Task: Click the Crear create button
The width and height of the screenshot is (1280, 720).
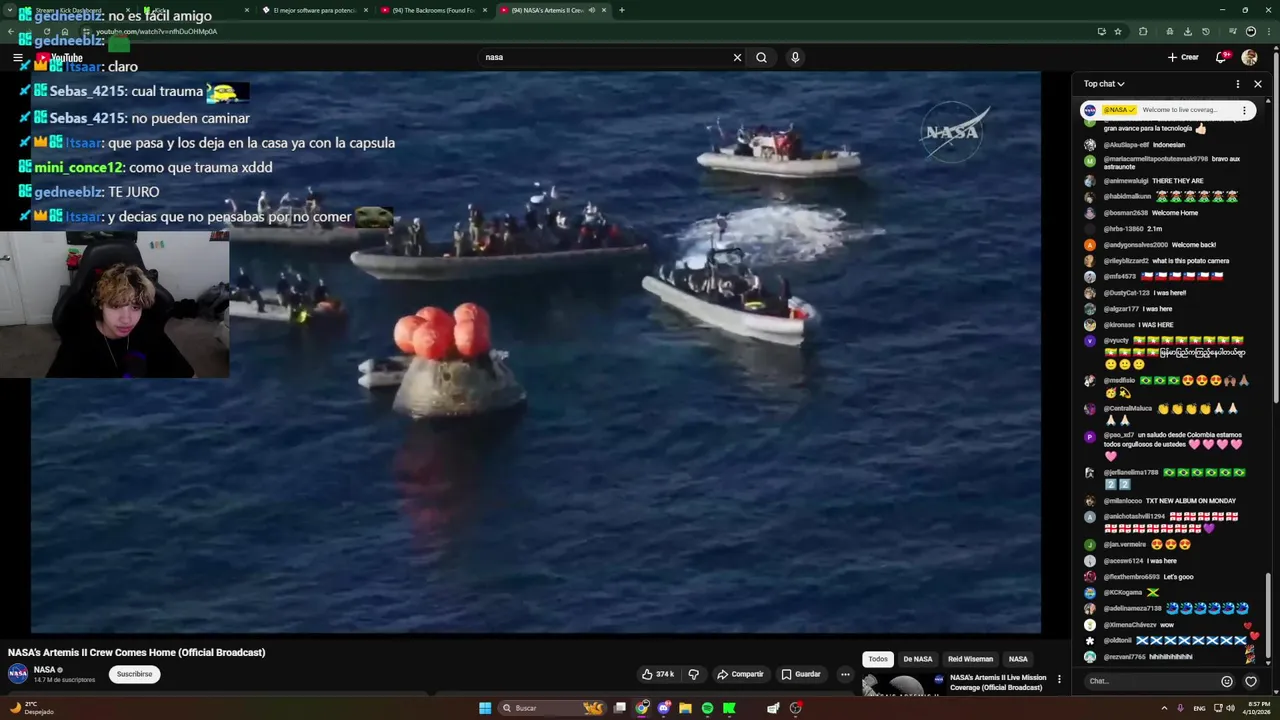Action: coord(1183,57)
